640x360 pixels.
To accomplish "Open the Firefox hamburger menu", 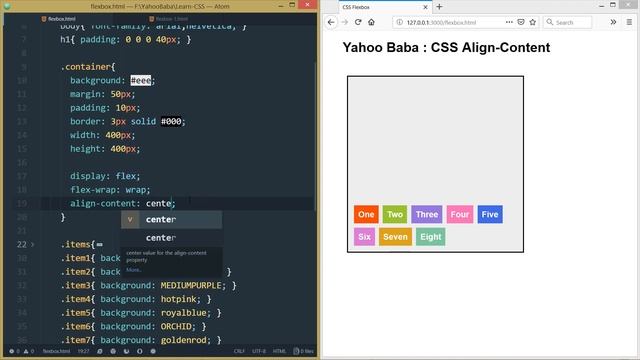I will click(629, 22).
